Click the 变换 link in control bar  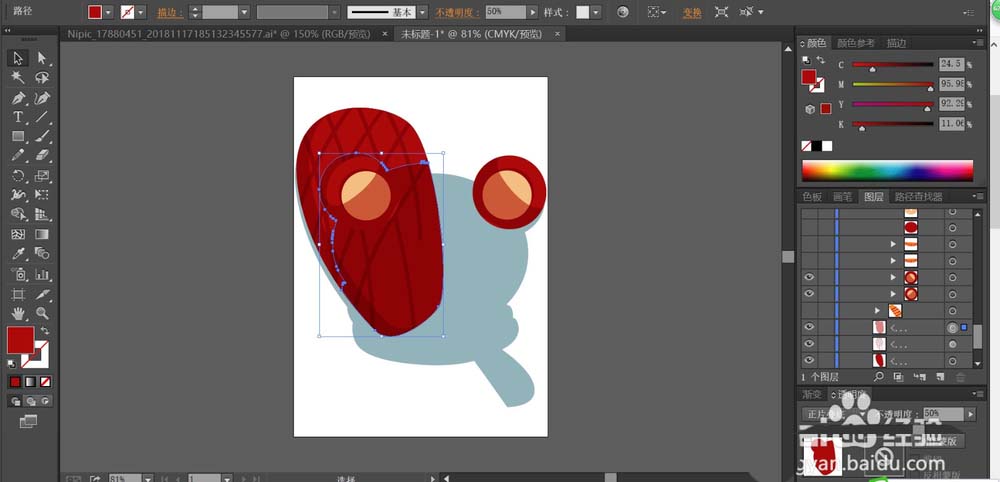point(691,13)
